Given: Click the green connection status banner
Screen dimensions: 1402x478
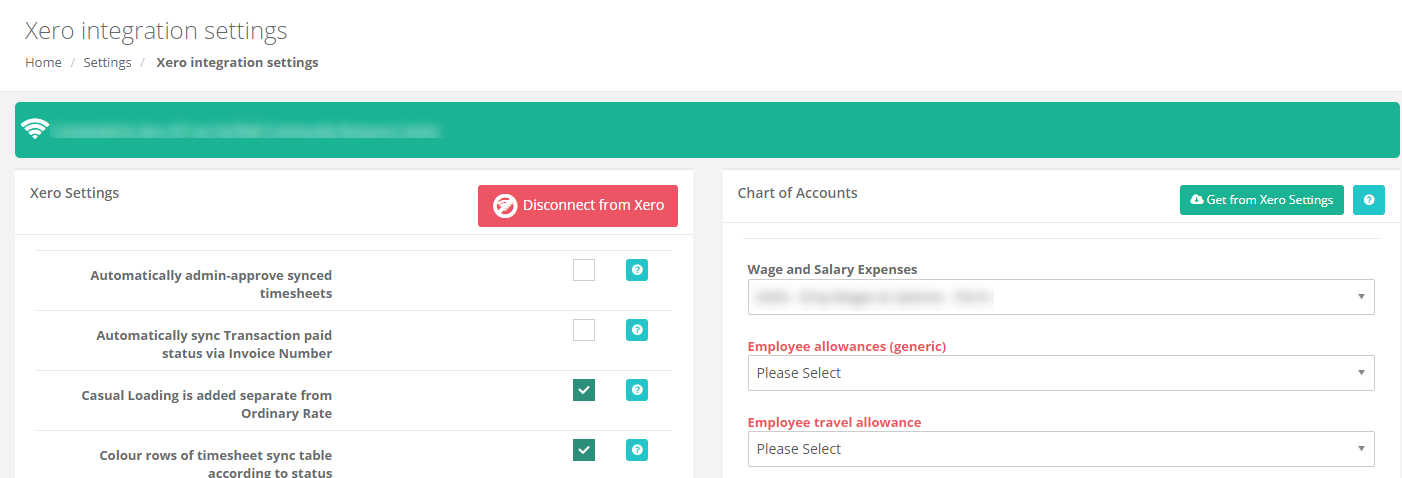Looking at the screenshot, I should click(x=707, y=130).
